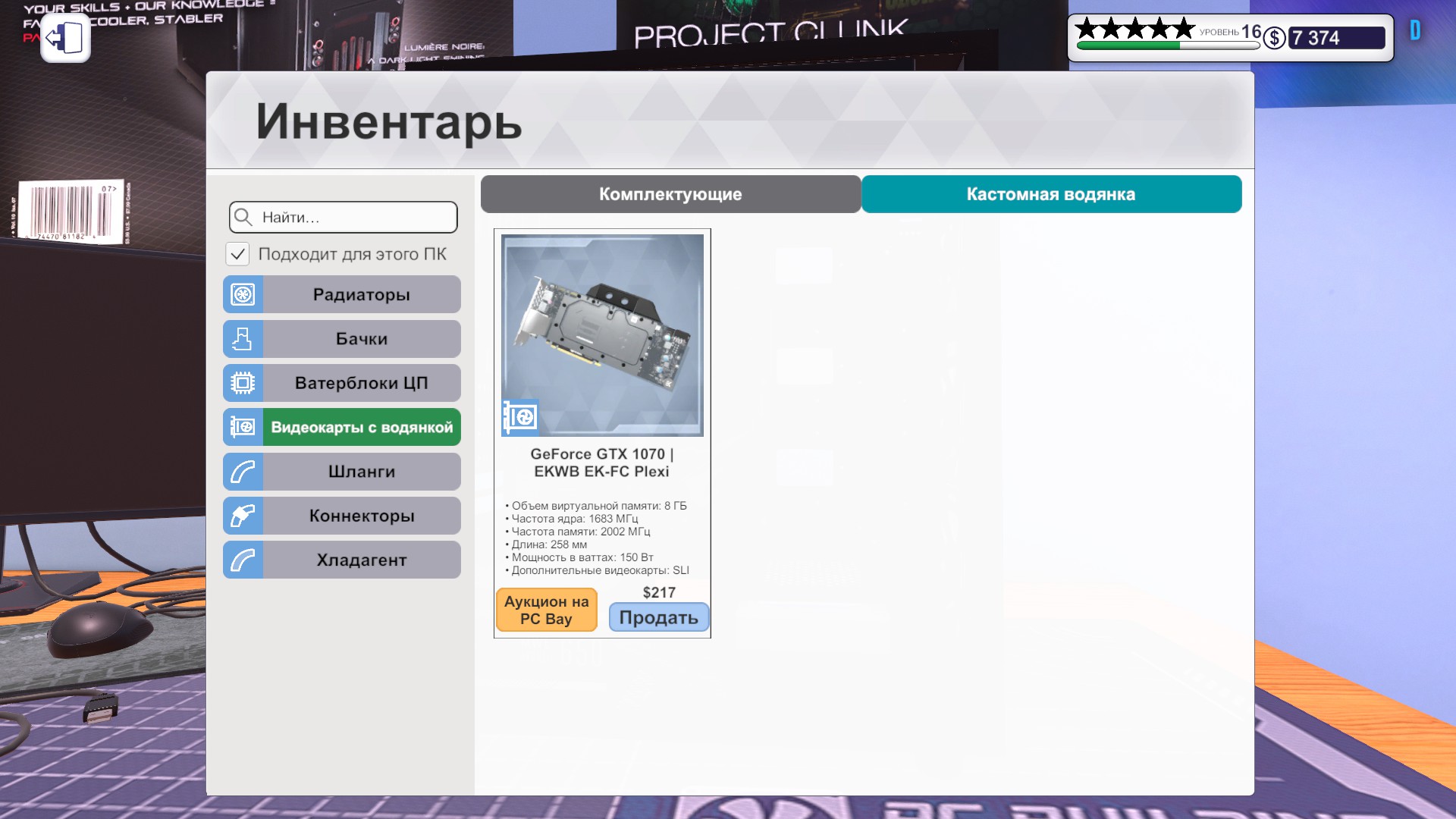
Task: Click the reservoir icon beside Бачки
Action: pyautogui.click(x=243, y=339)
